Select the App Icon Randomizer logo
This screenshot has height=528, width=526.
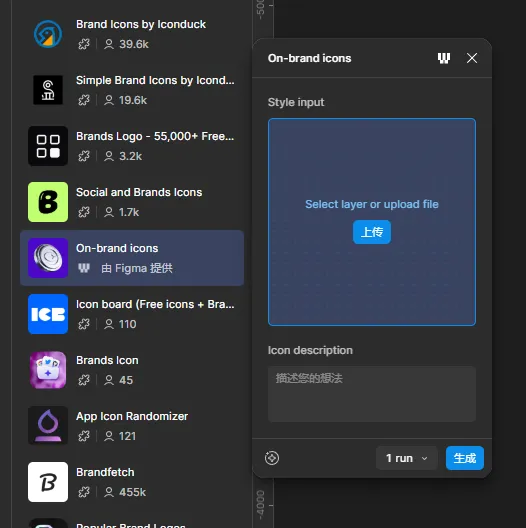pyautogui.click(x=48, y=426)
